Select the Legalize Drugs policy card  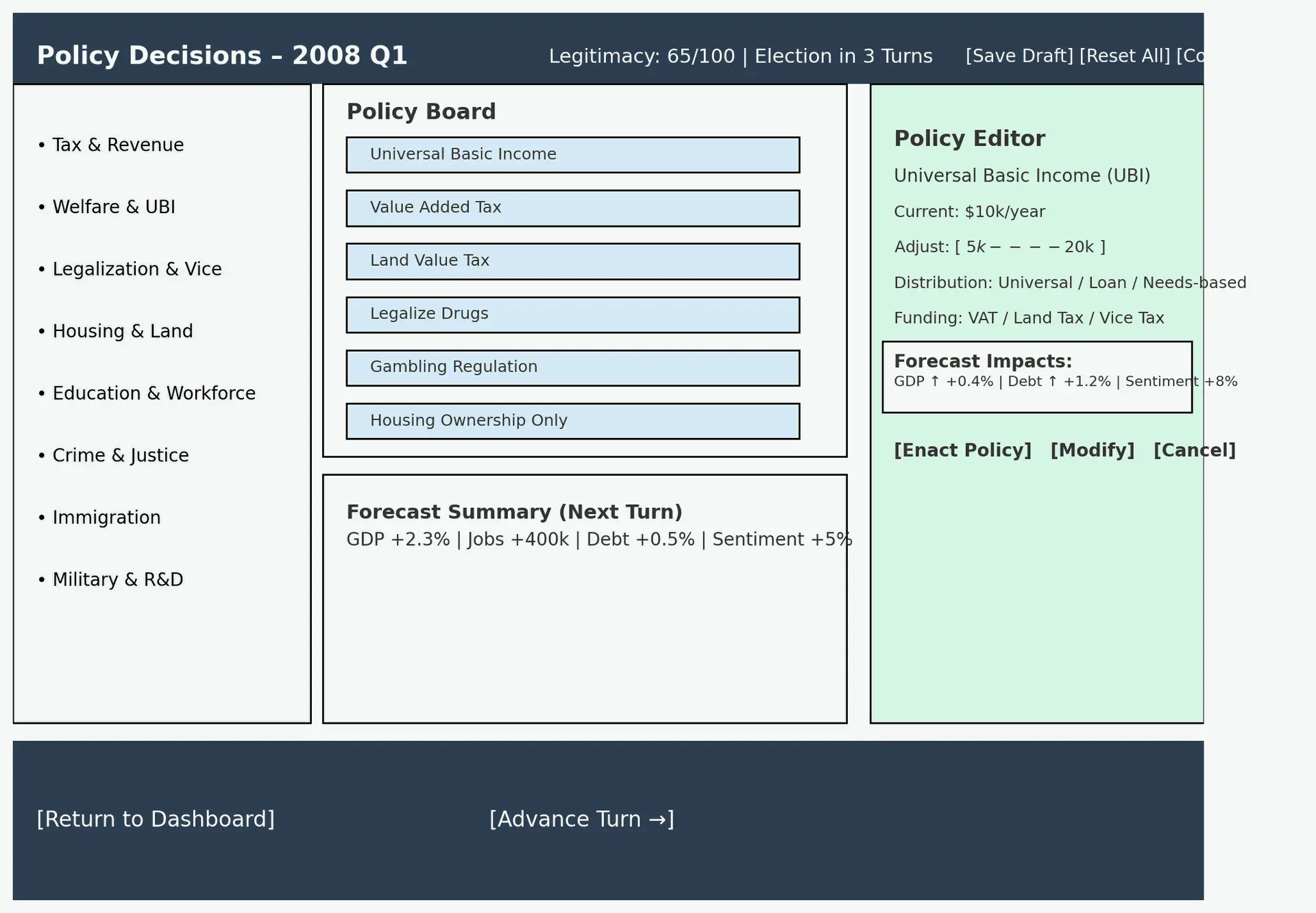573,315
